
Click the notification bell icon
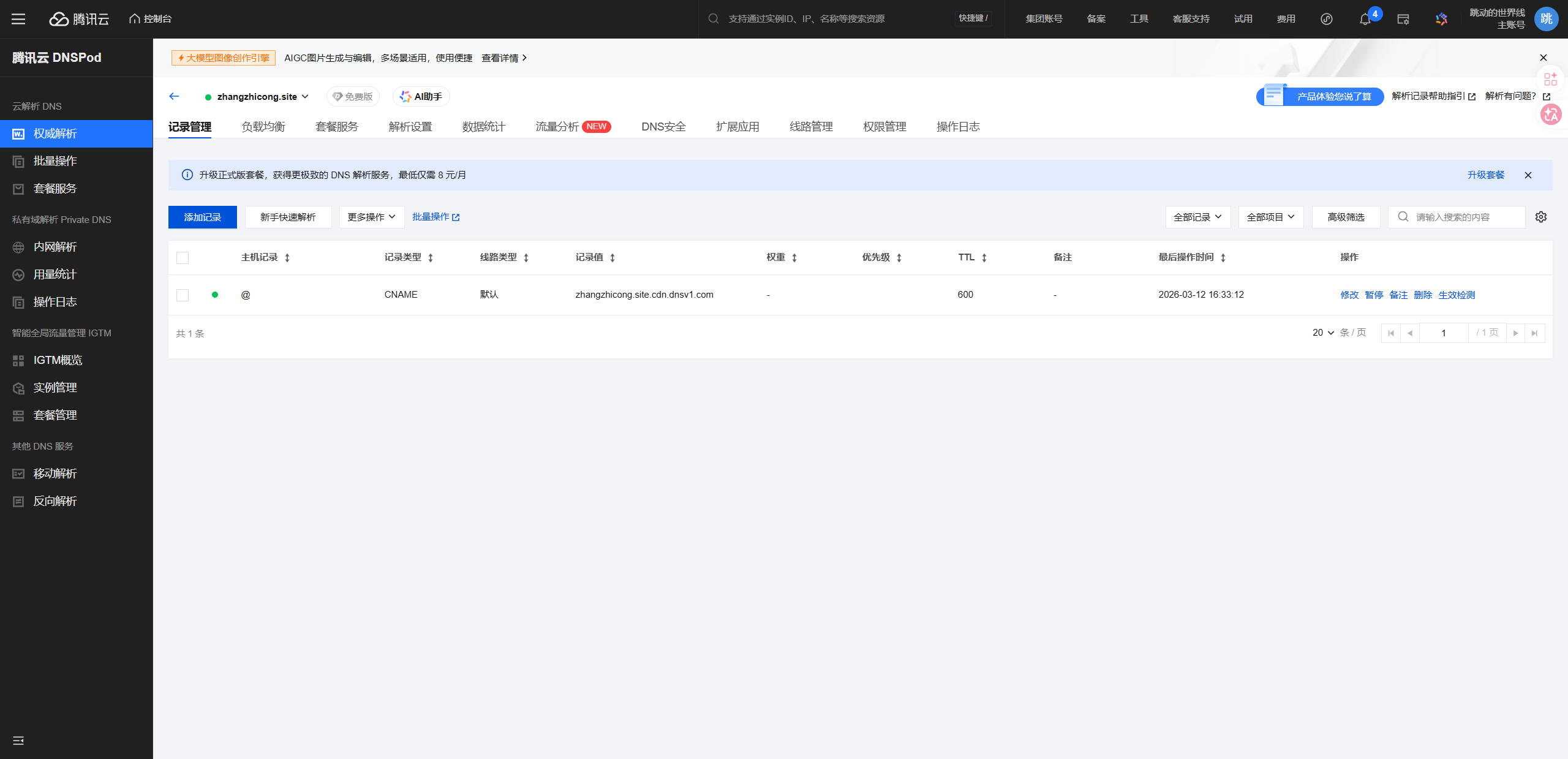tap(1365, 19)
